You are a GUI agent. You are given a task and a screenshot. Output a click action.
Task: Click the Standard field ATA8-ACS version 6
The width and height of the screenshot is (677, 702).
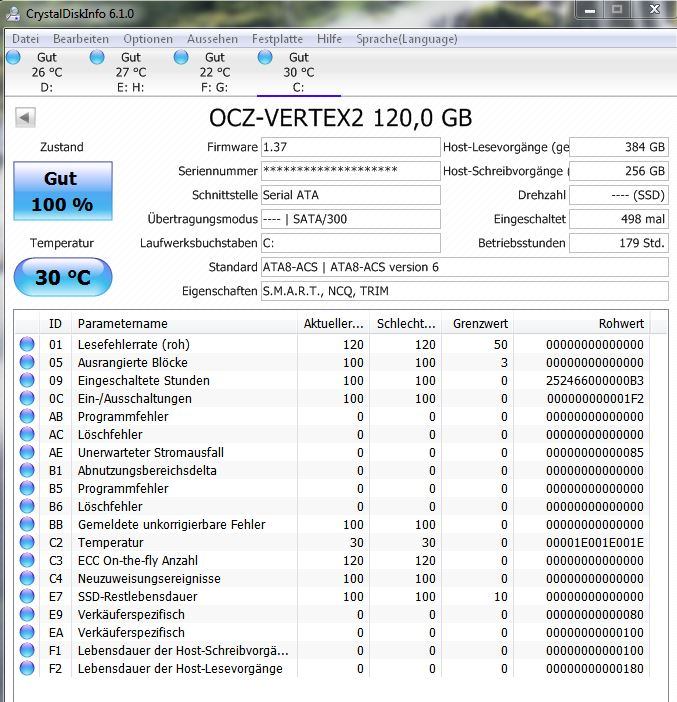point(465,267)
